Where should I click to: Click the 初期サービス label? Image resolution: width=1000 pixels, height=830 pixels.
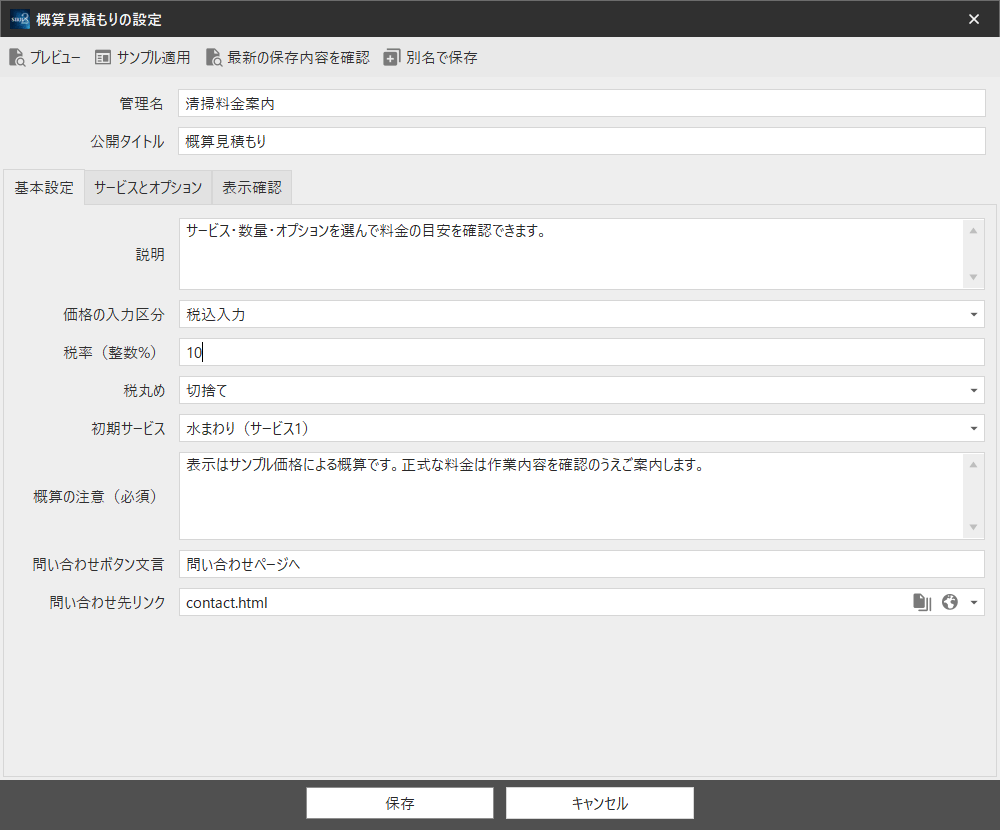128,429
